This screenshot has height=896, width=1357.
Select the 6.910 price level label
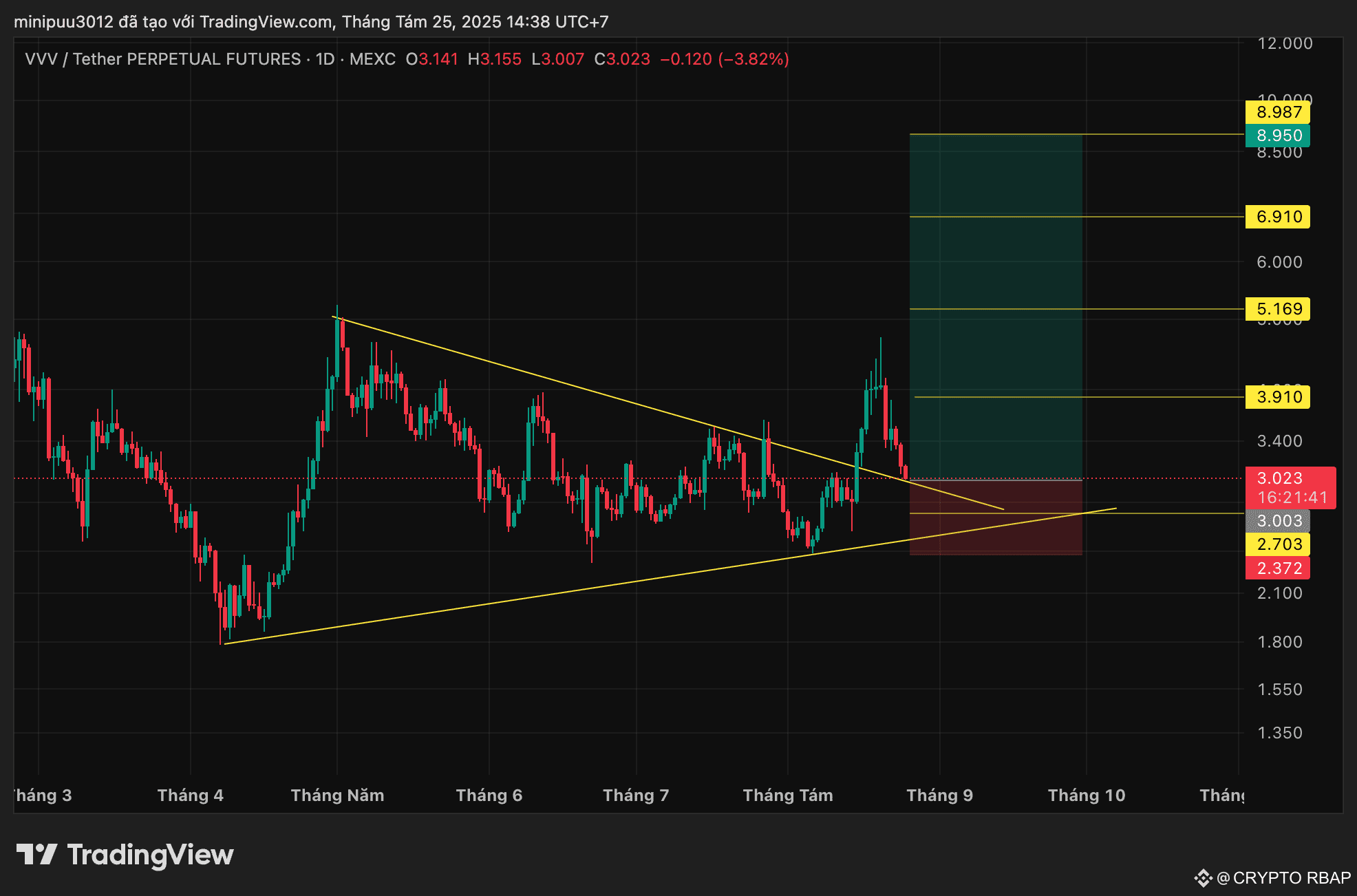click(x=1278, y=217)
